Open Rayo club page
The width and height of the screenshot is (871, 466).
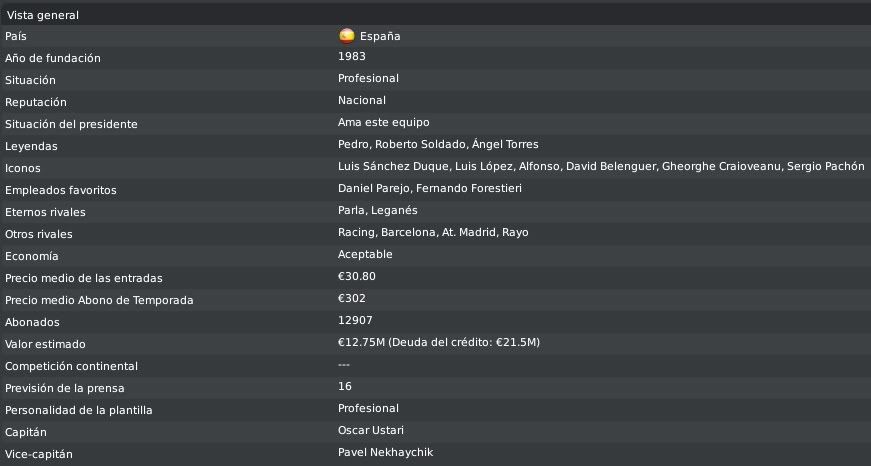(x=515, y=232)
